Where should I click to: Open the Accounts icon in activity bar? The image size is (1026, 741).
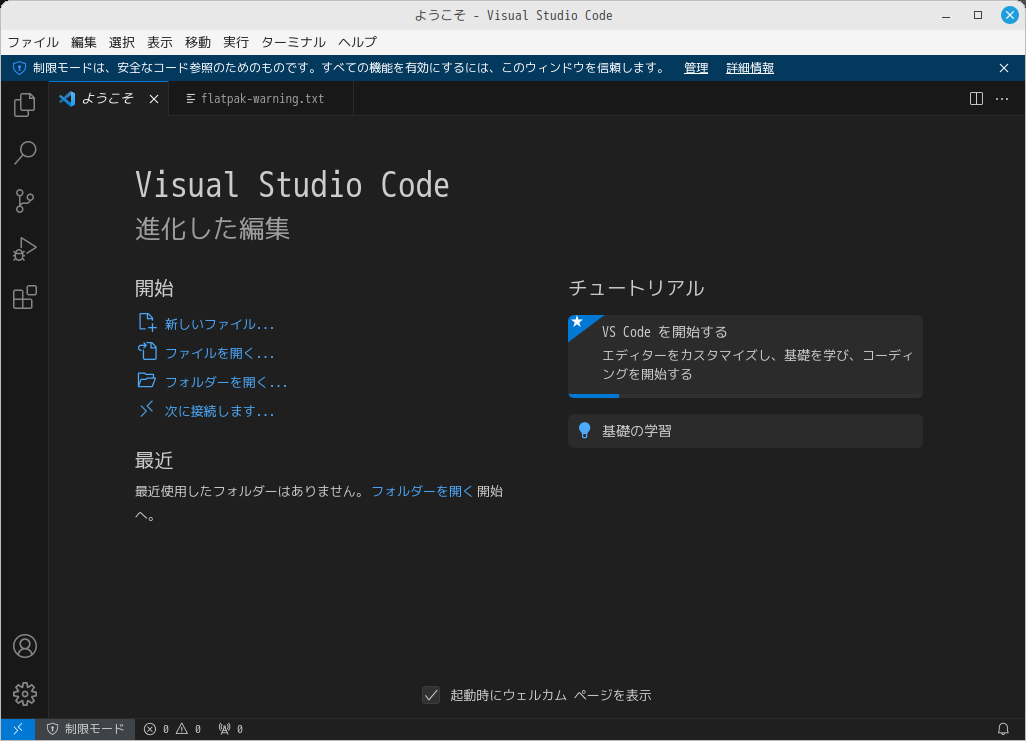25,646
